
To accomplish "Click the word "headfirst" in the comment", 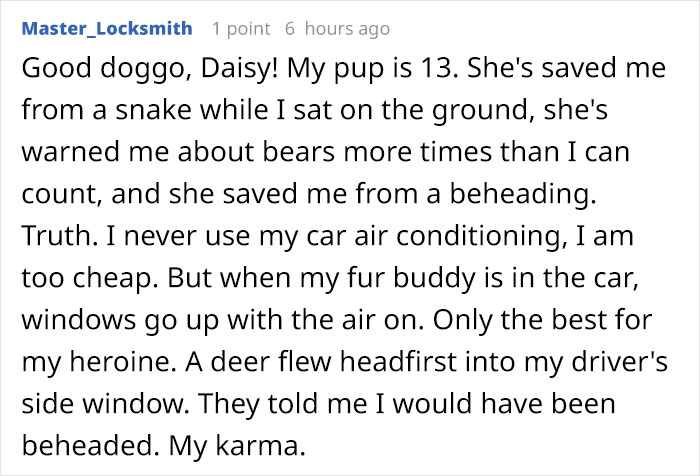I will [398, 361].
